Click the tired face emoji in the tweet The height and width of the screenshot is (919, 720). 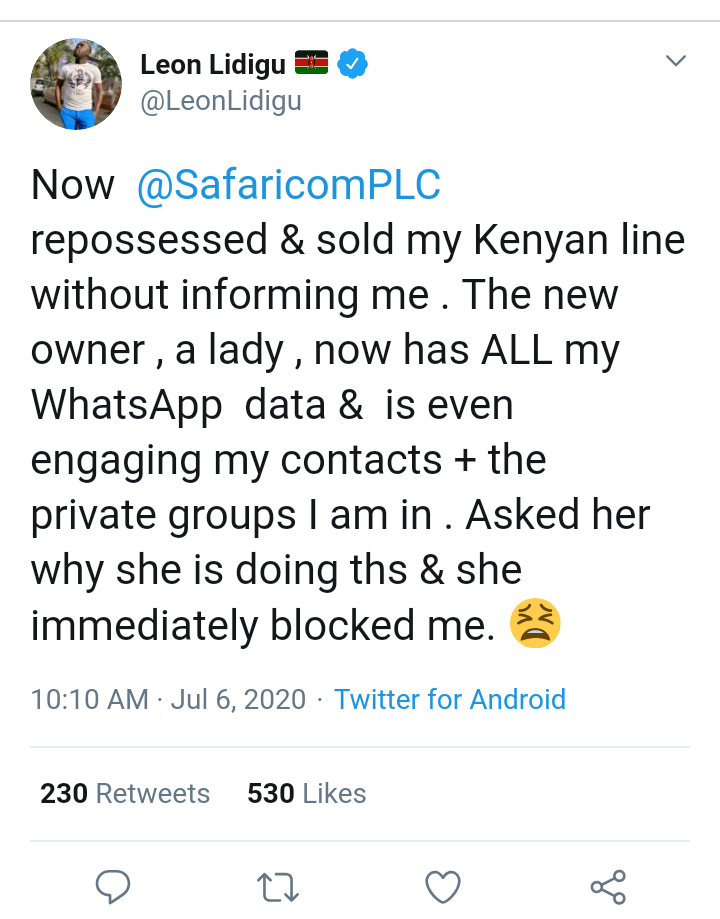click(x=536, y=624)
